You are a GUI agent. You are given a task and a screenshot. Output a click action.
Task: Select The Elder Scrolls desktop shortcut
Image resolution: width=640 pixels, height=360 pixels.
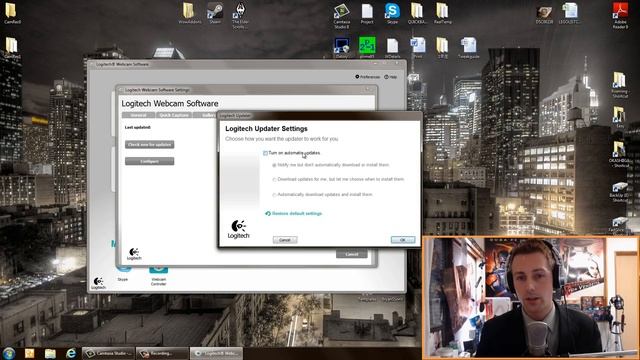pyautogui.click(x=240, y=15)
